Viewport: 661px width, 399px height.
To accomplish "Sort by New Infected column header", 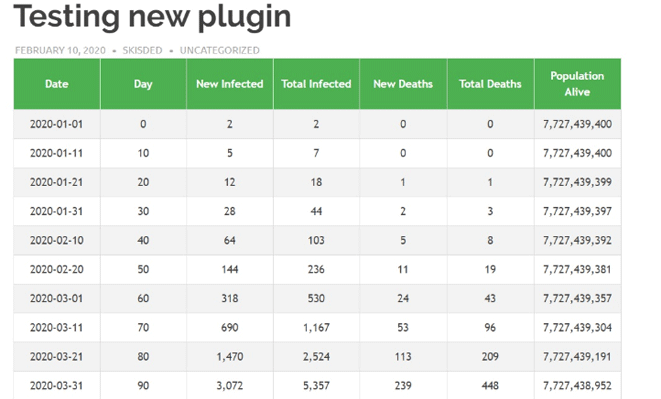I will click(230, 84).
